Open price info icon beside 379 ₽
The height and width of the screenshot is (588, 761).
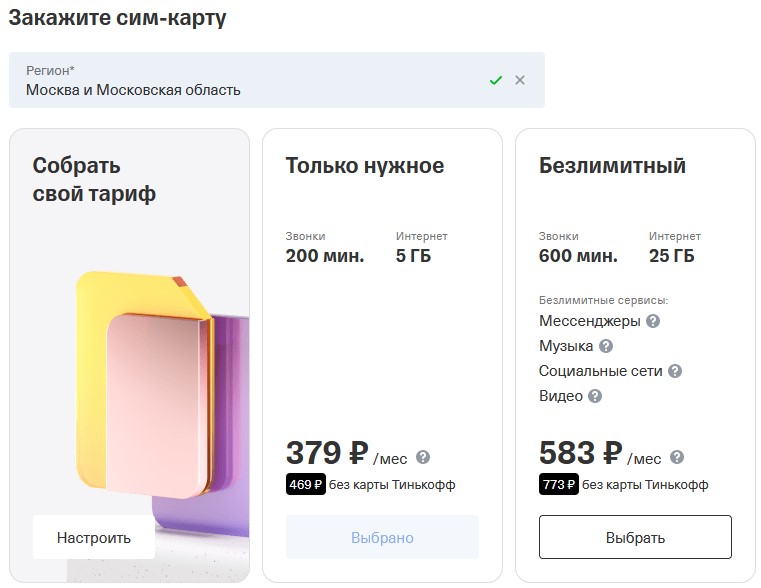pos(423,457)
